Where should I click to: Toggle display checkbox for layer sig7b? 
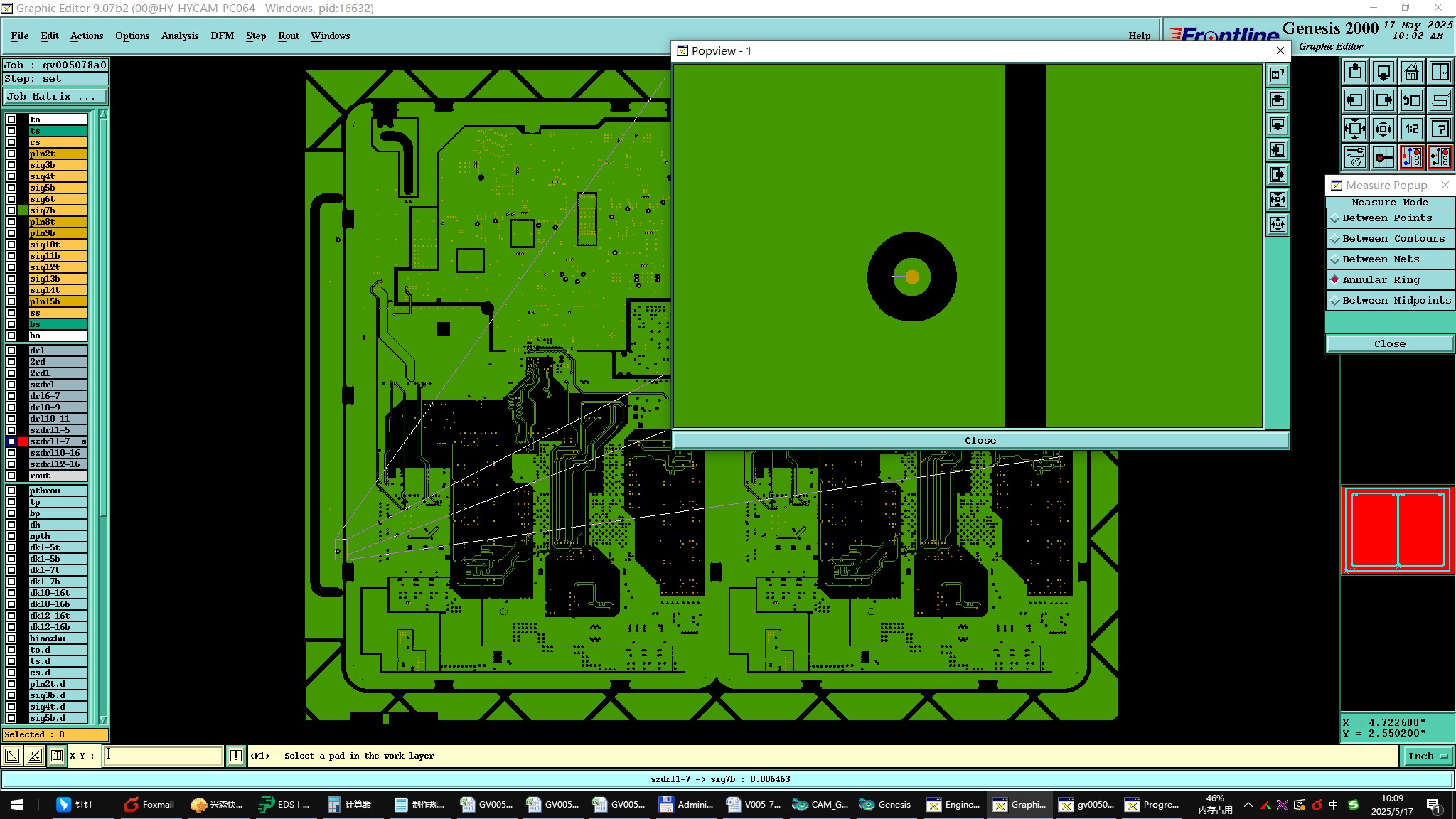11,210
